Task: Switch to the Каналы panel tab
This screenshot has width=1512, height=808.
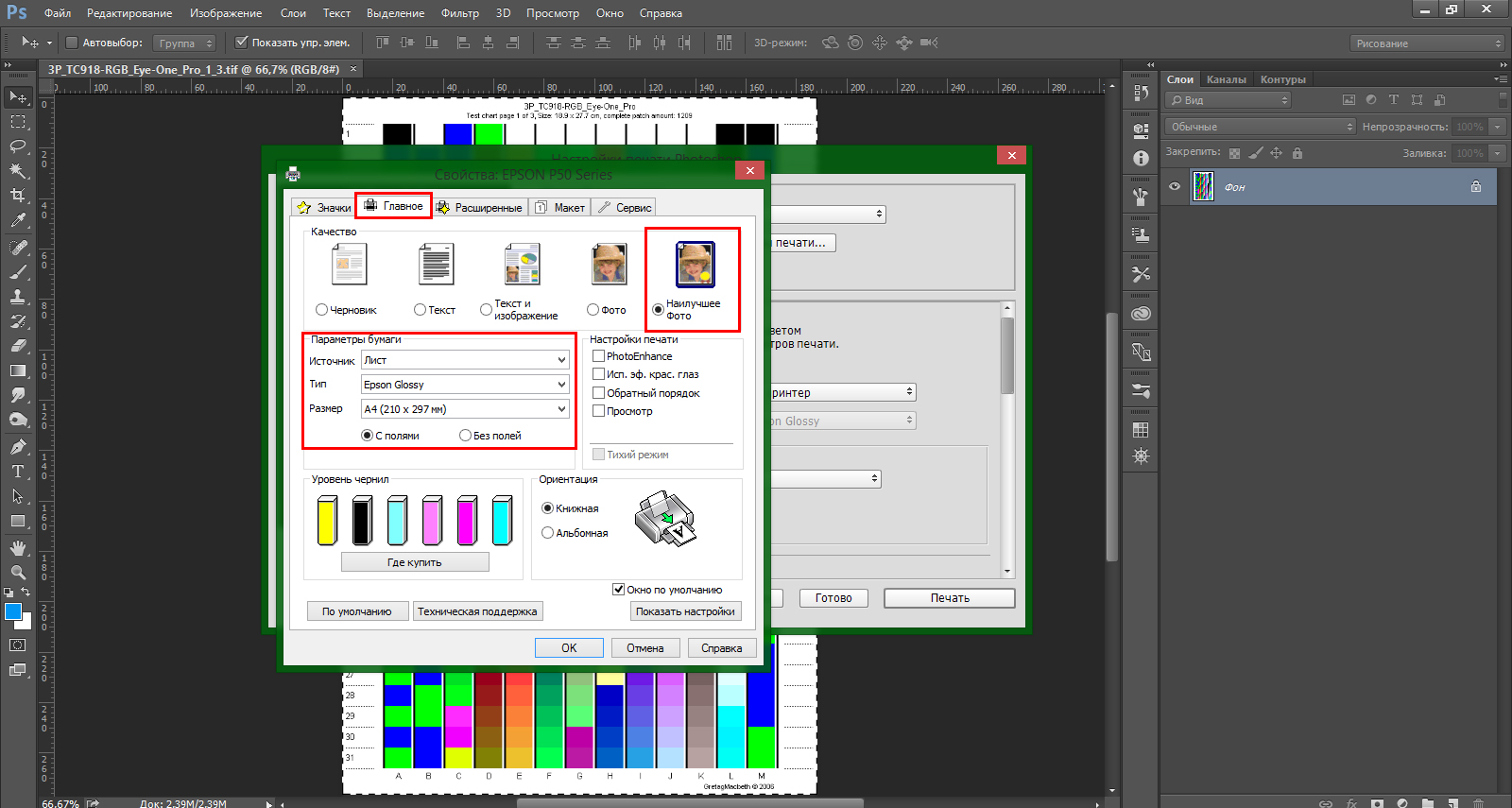Action: coord(1227,79)
